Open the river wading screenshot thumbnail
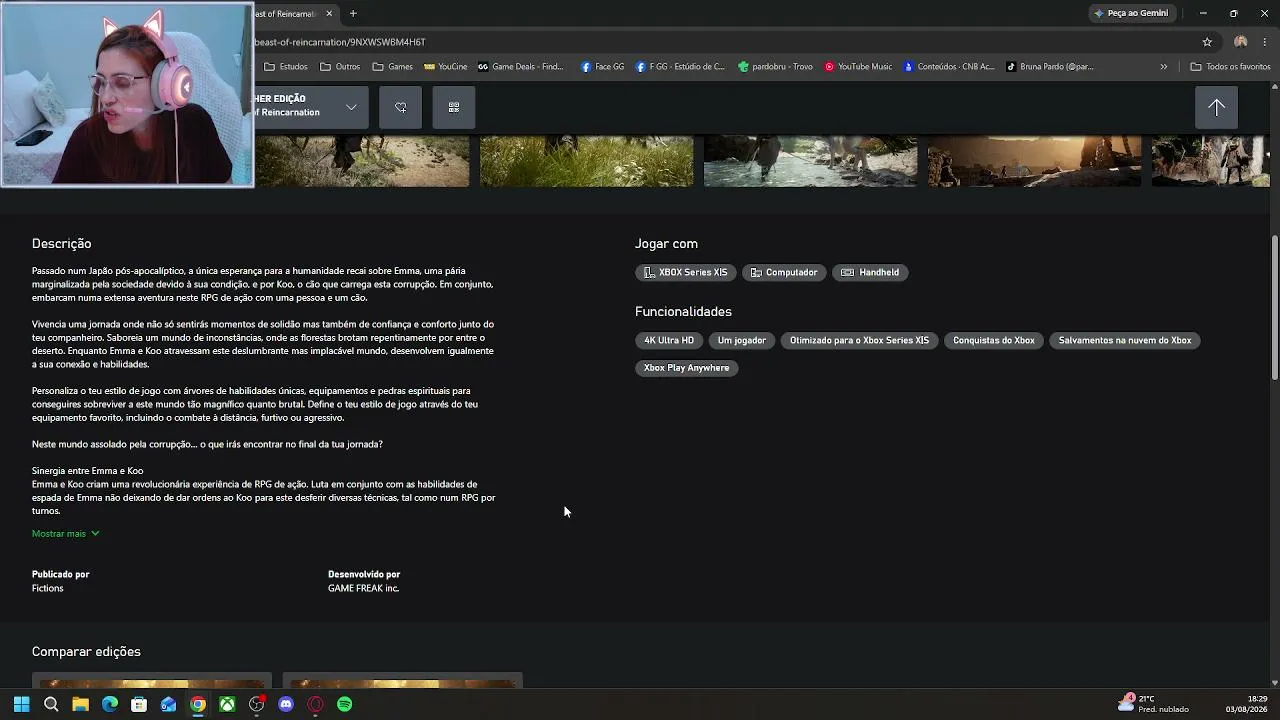 point(810,162)
